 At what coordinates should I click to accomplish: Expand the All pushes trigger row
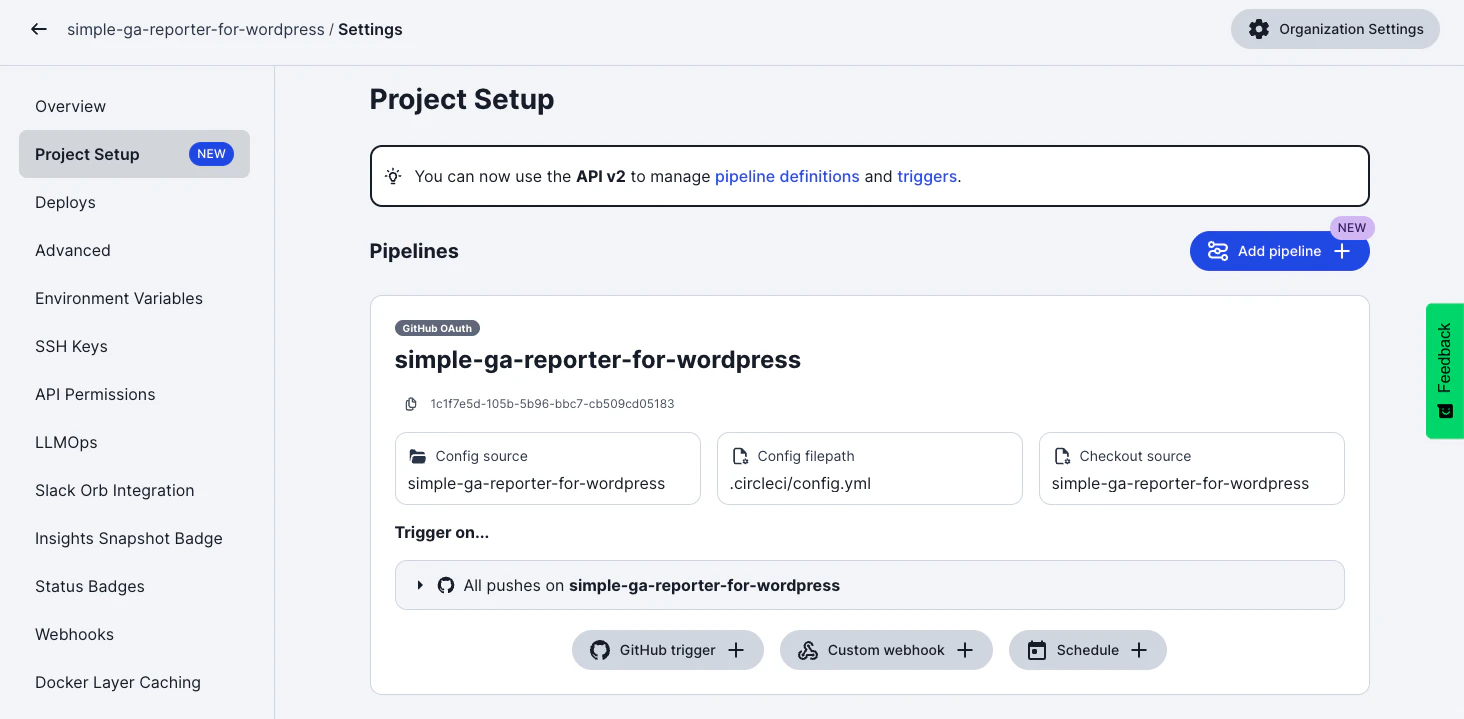pos(869,585)
